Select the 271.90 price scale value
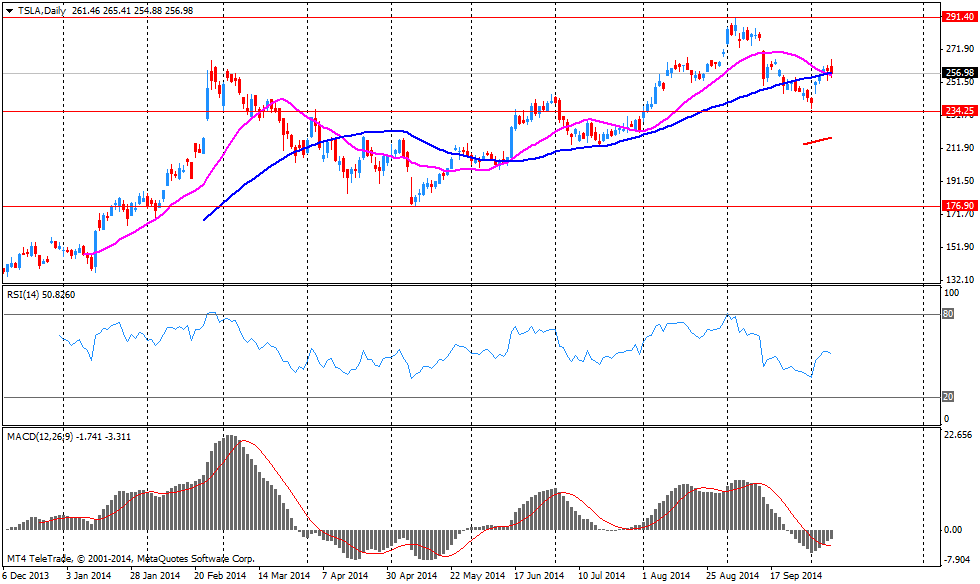The width and height of the screenshot is (980, 584). click(x=960, y=49)
